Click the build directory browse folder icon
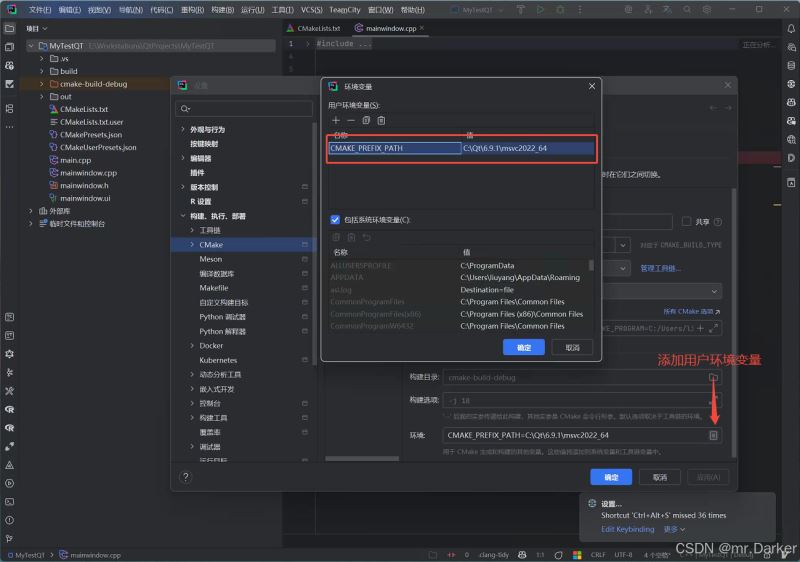Viewport: 800px width, 562px height. 713,377
